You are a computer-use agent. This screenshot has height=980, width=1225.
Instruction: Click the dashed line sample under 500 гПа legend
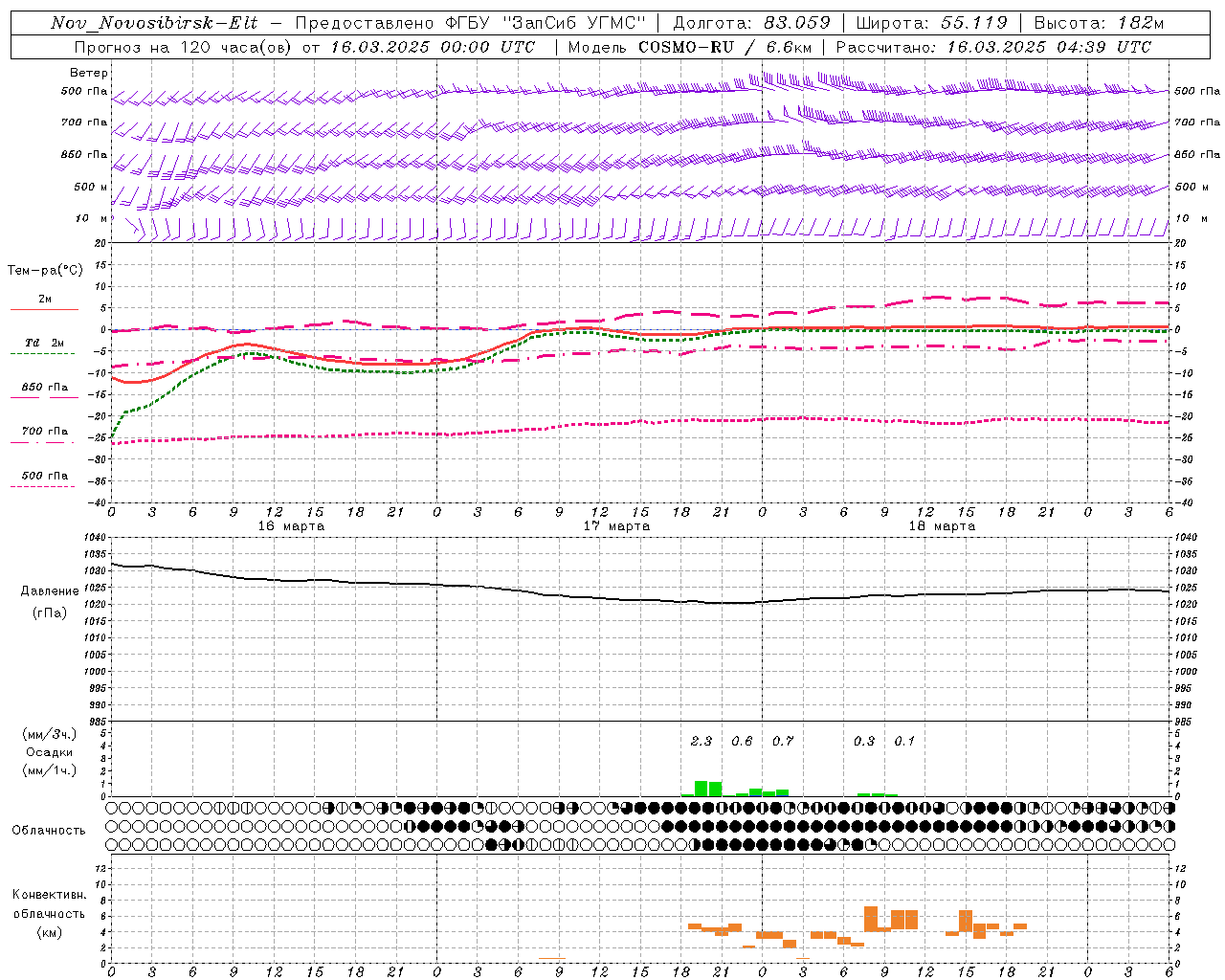tap(43, 486)
